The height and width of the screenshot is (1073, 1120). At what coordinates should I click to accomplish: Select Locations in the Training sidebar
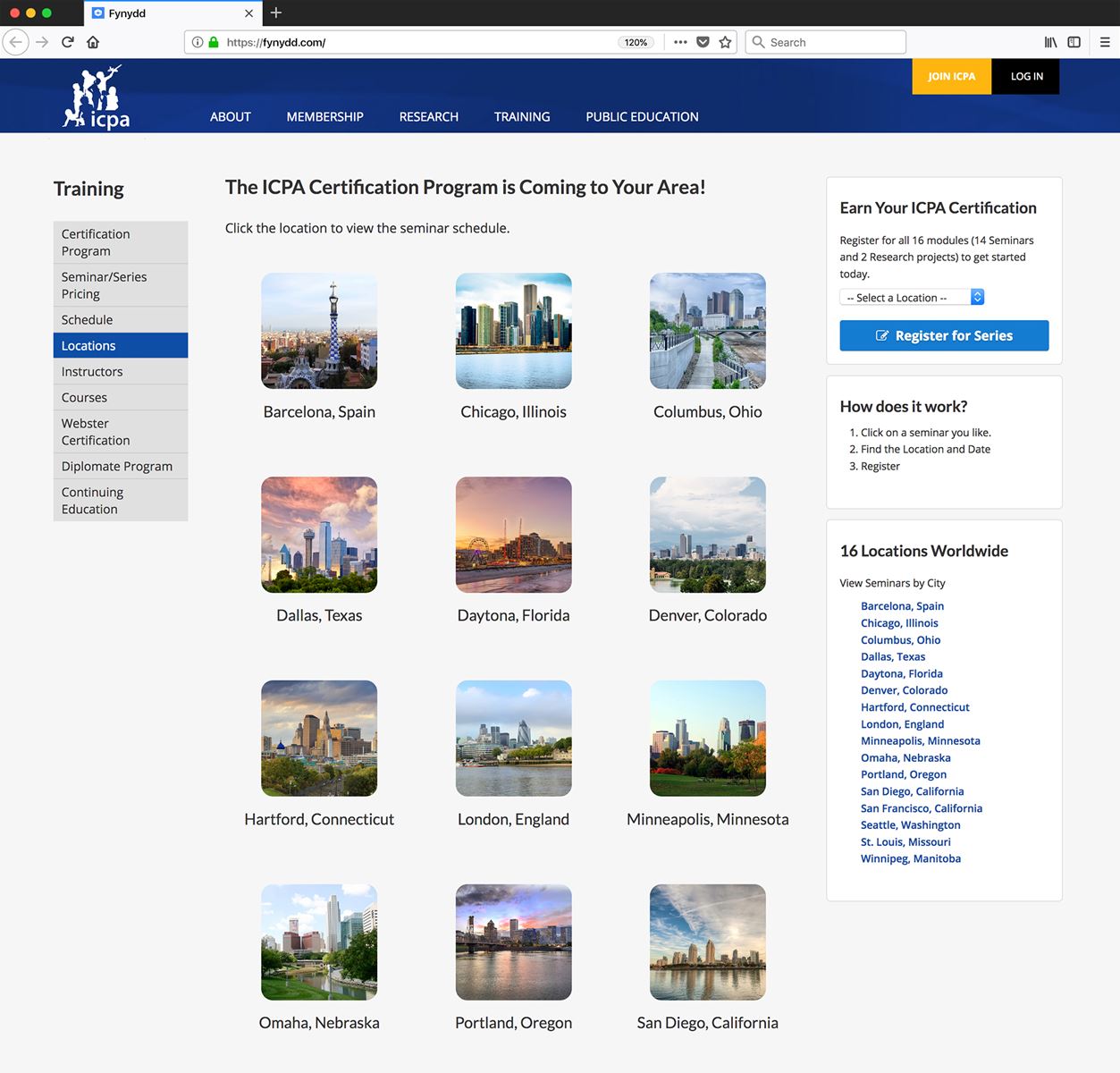[121, 346]
